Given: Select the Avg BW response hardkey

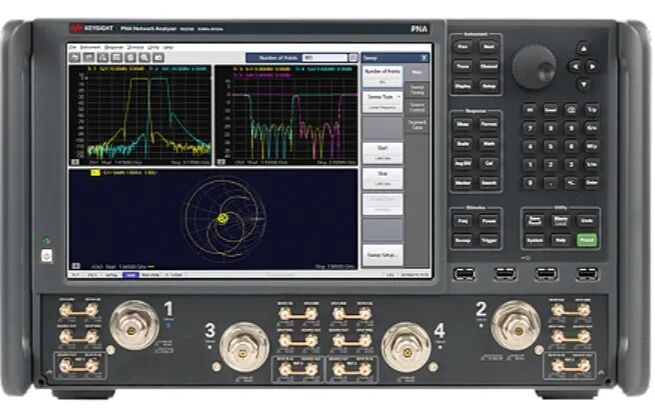Looking at the screenshot, I should pyautogui.click(x=463, y=163).
